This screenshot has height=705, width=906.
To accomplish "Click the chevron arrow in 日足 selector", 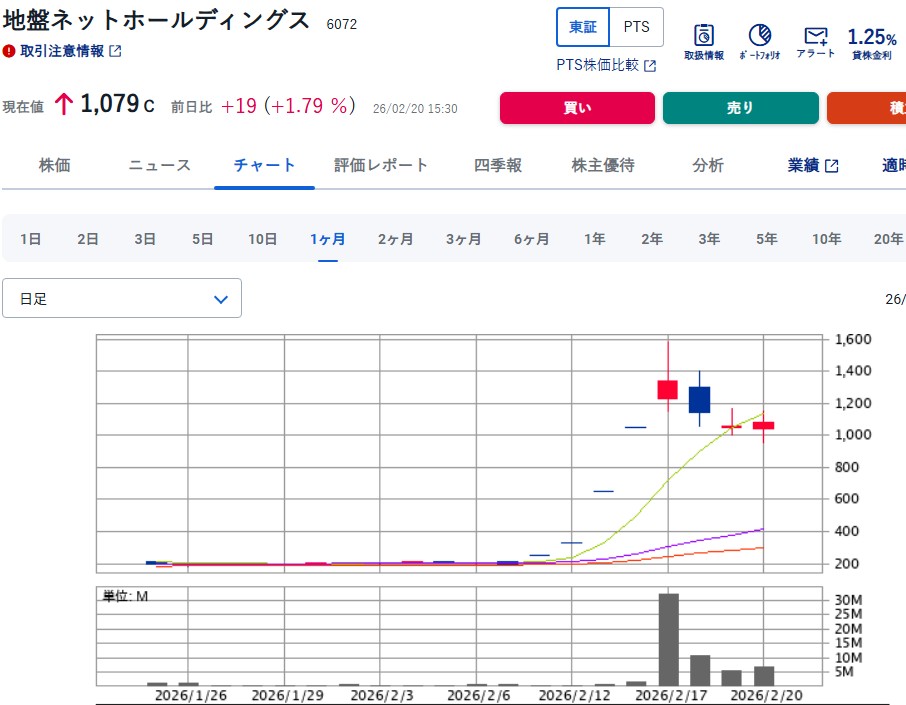I will [x=221, y=299].
